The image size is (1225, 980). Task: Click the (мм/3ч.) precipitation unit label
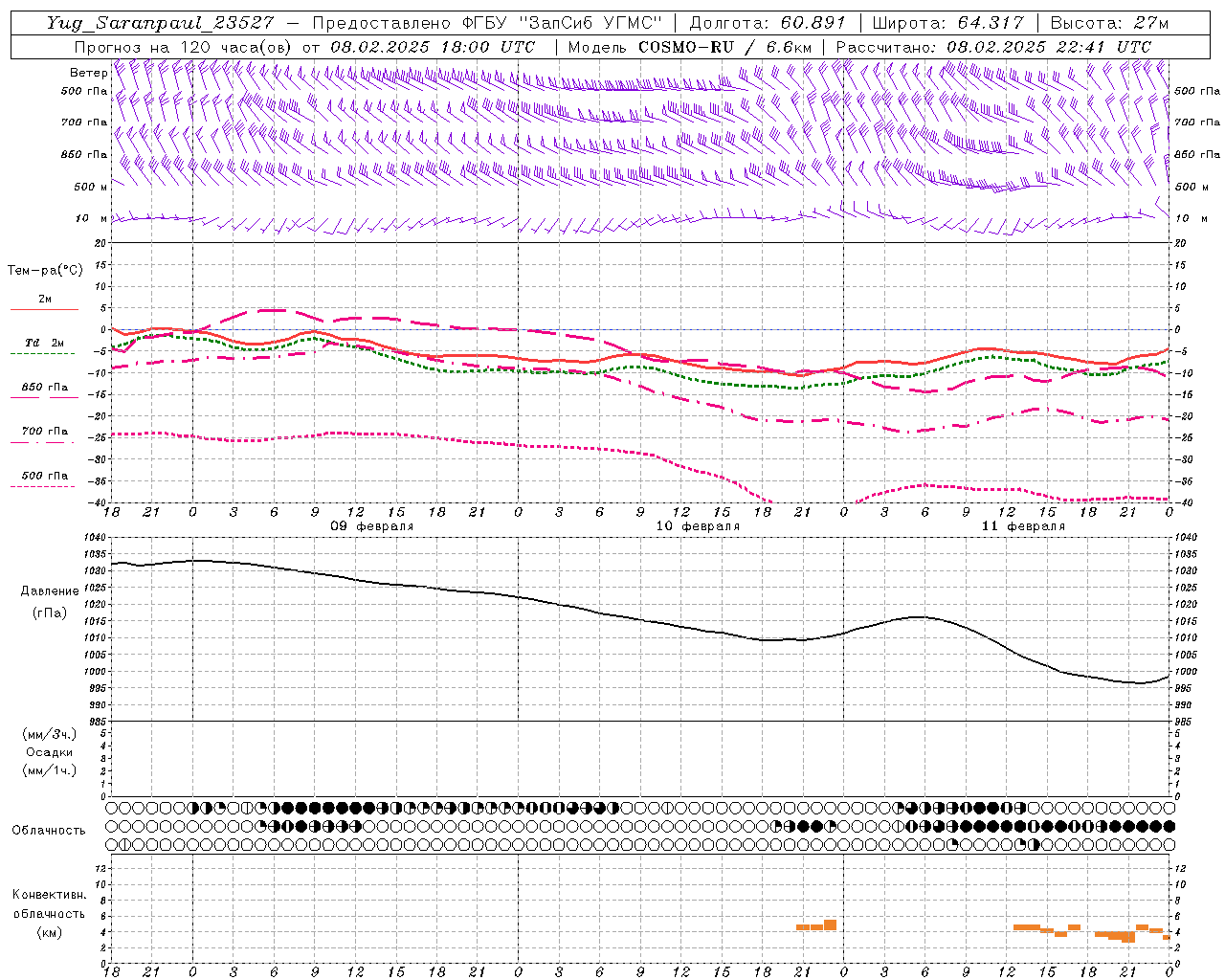point(50,734)
